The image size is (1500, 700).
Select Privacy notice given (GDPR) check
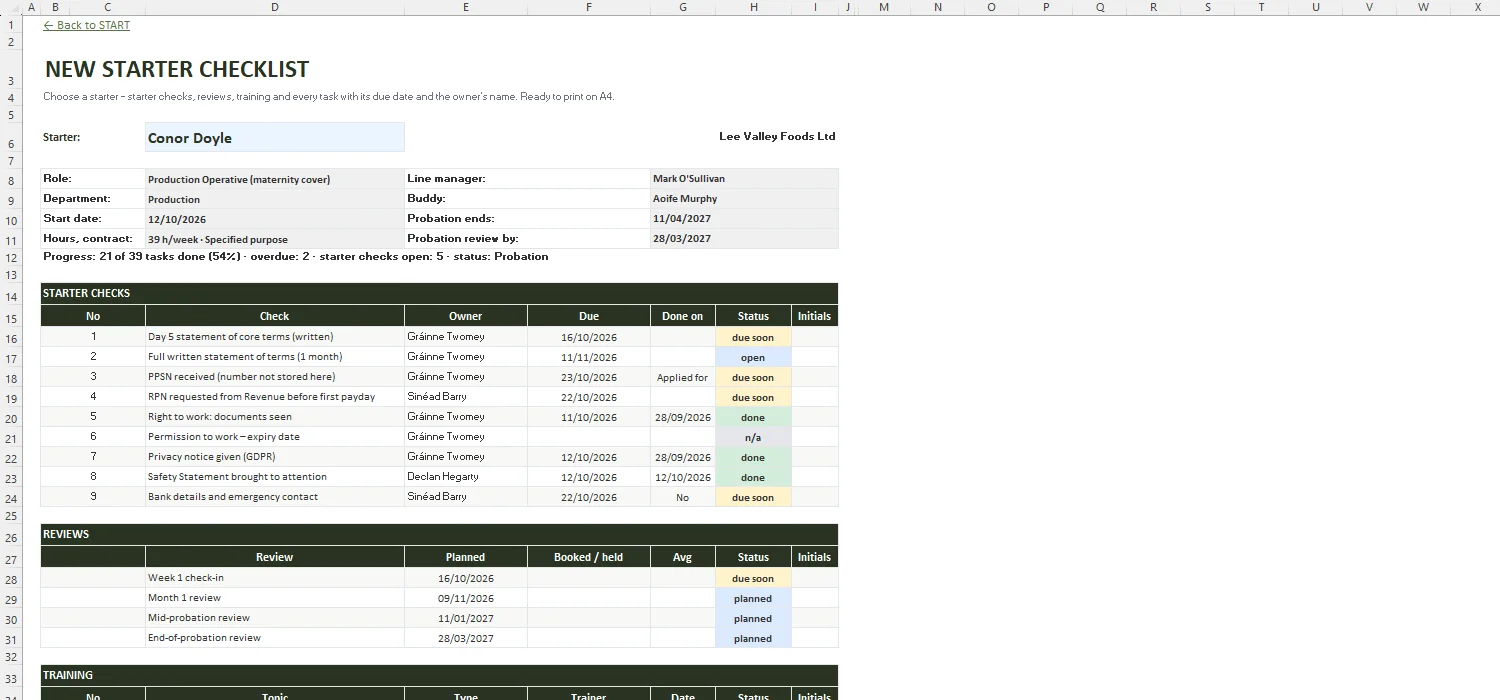[x=275, y=457]
